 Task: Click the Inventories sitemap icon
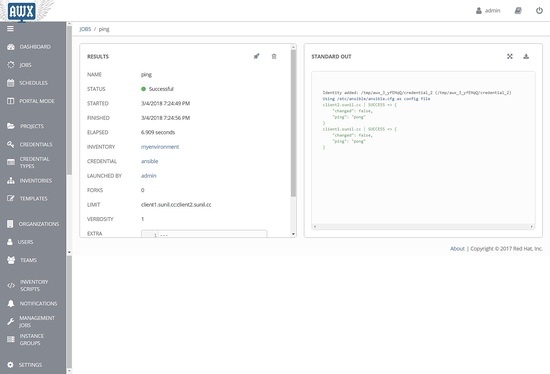11,181
